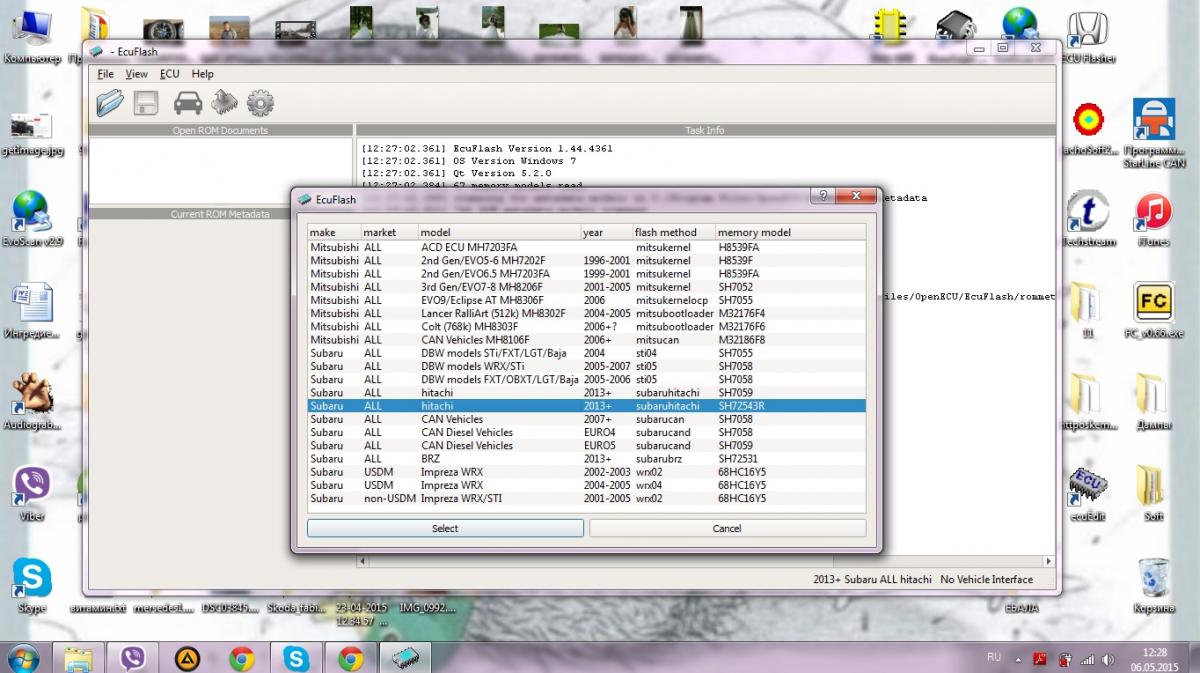
Task: Open the ECU menu
Action: tap(169, 74)
